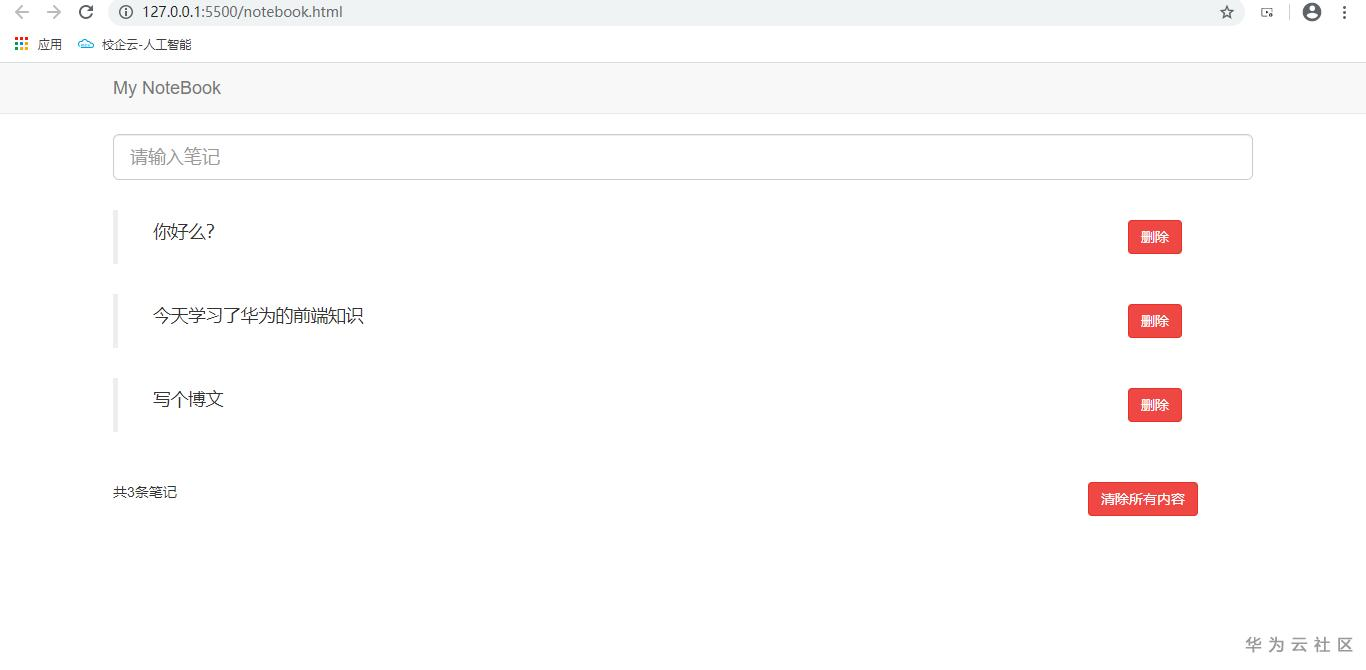
Task: Open the 校企云-人工智能 bookmark
Action: tap(135, 44)
